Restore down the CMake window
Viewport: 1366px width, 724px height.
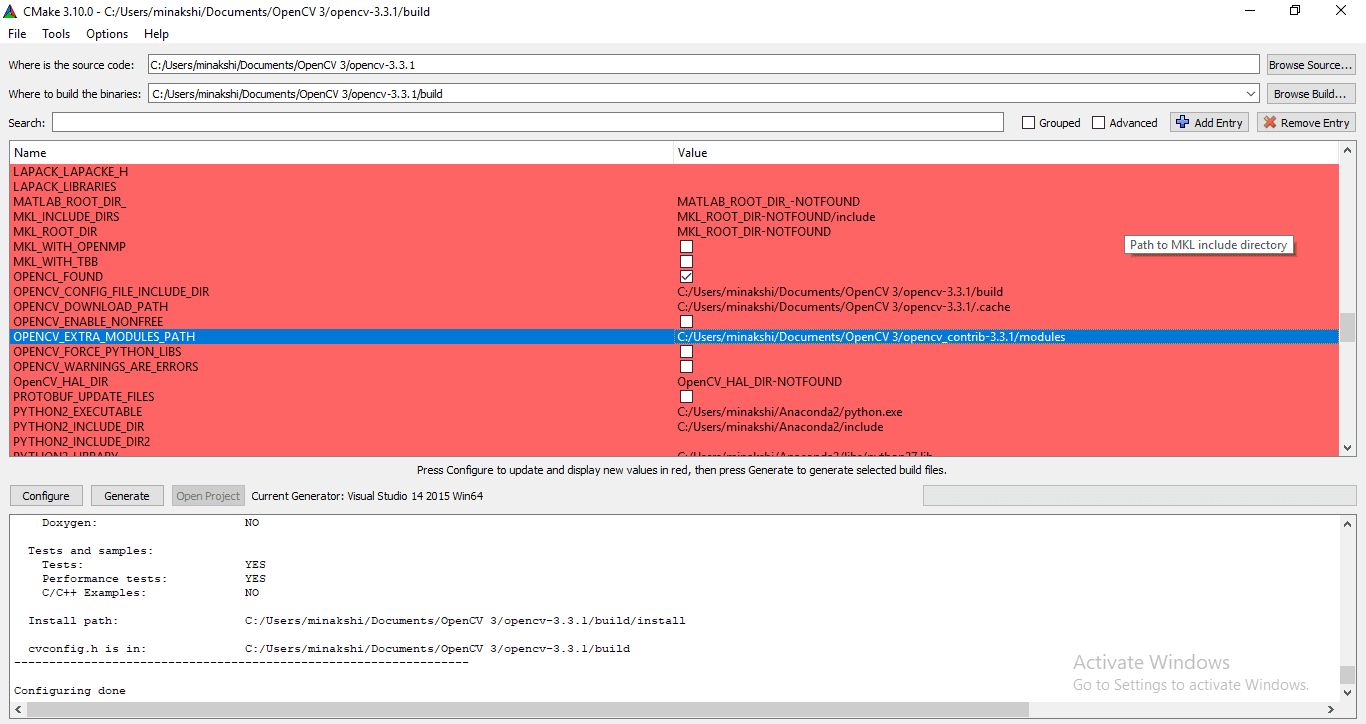[1294, 11]
